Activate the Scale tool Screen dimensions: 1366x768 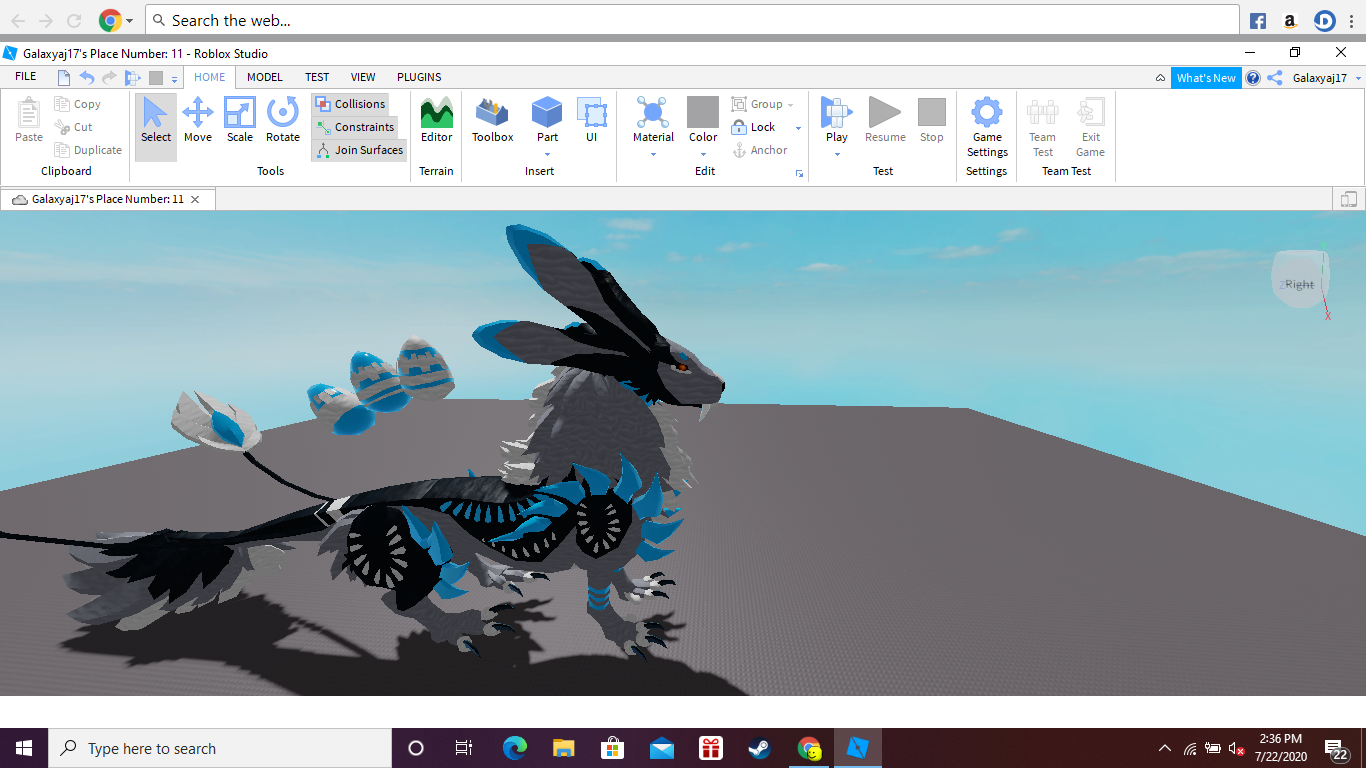[x=240, y=121]
